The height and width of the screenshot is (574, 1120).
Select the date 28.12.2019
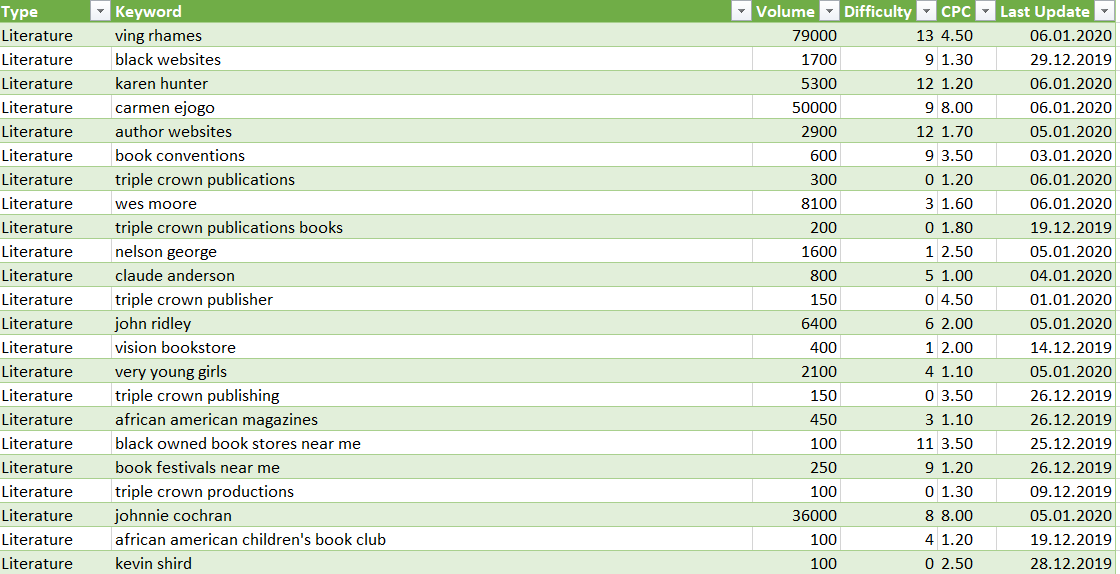1071,563
